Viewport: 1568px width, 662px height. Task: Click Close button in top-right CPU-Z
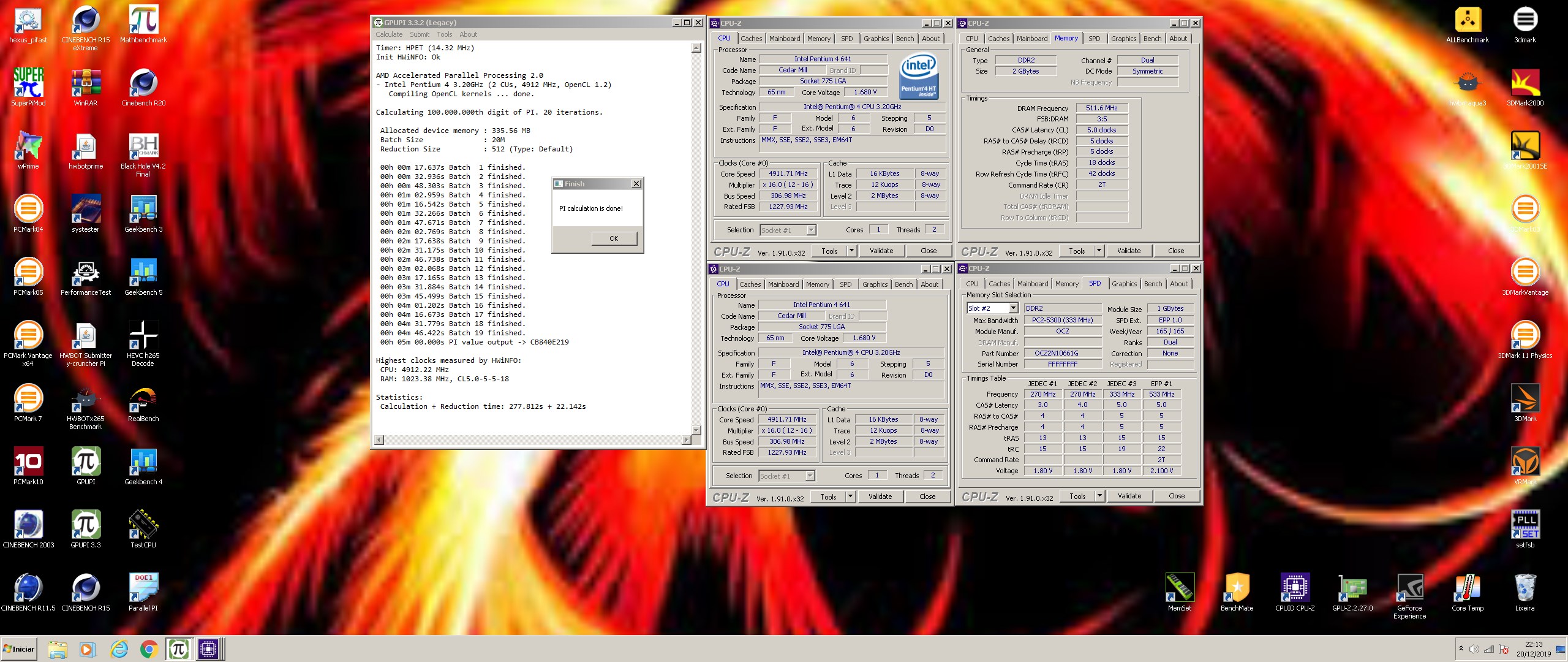click(1176, 251)
